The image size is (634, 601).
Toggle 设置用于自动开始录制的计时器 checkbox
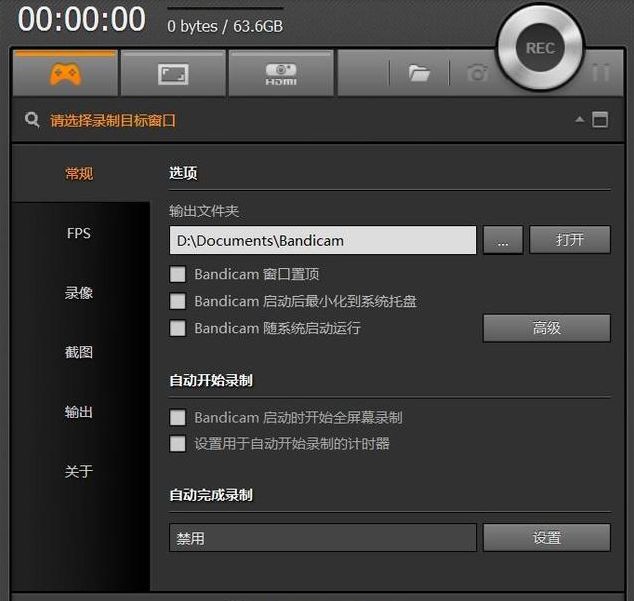[x=178, y=444]
